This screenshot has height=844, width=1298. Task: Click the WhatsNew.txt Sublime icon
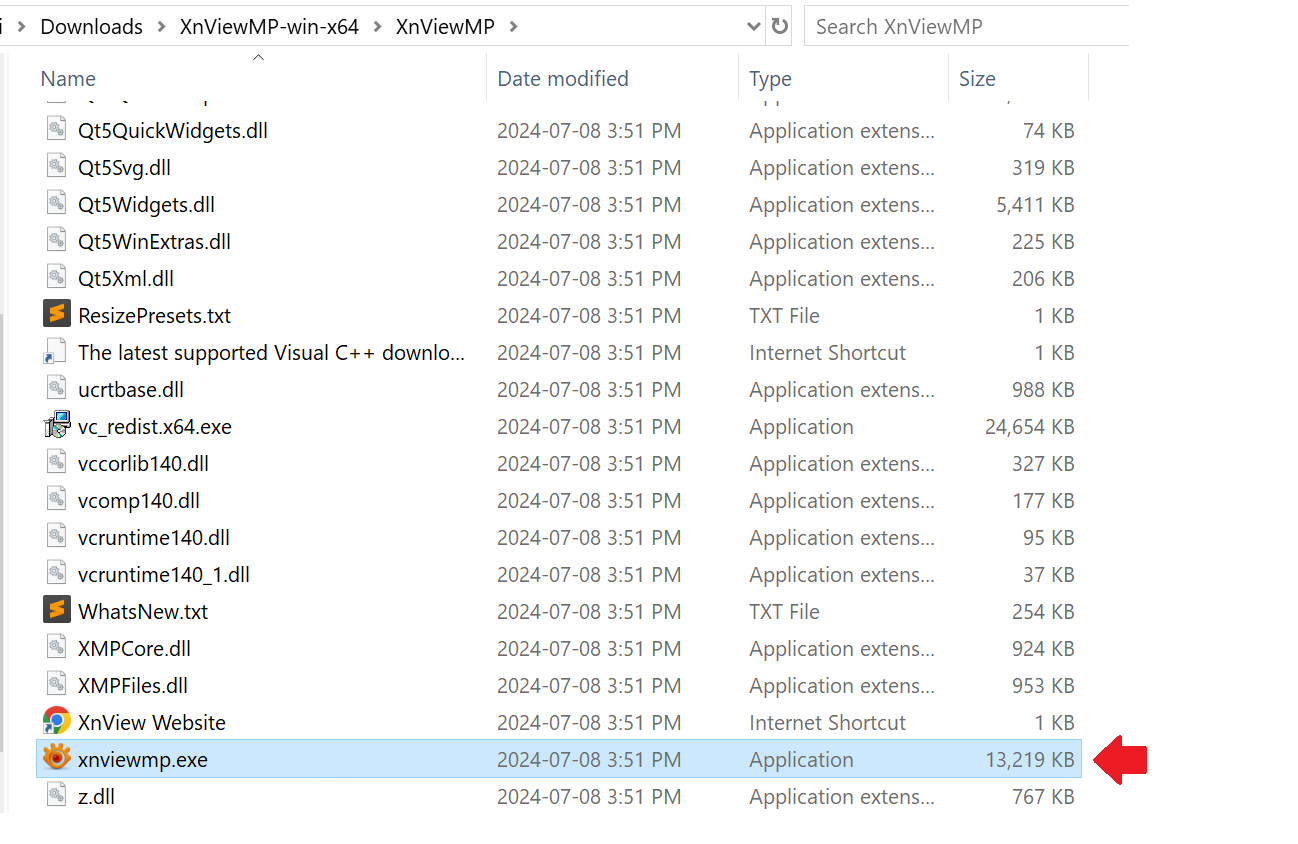coord(57,611)
